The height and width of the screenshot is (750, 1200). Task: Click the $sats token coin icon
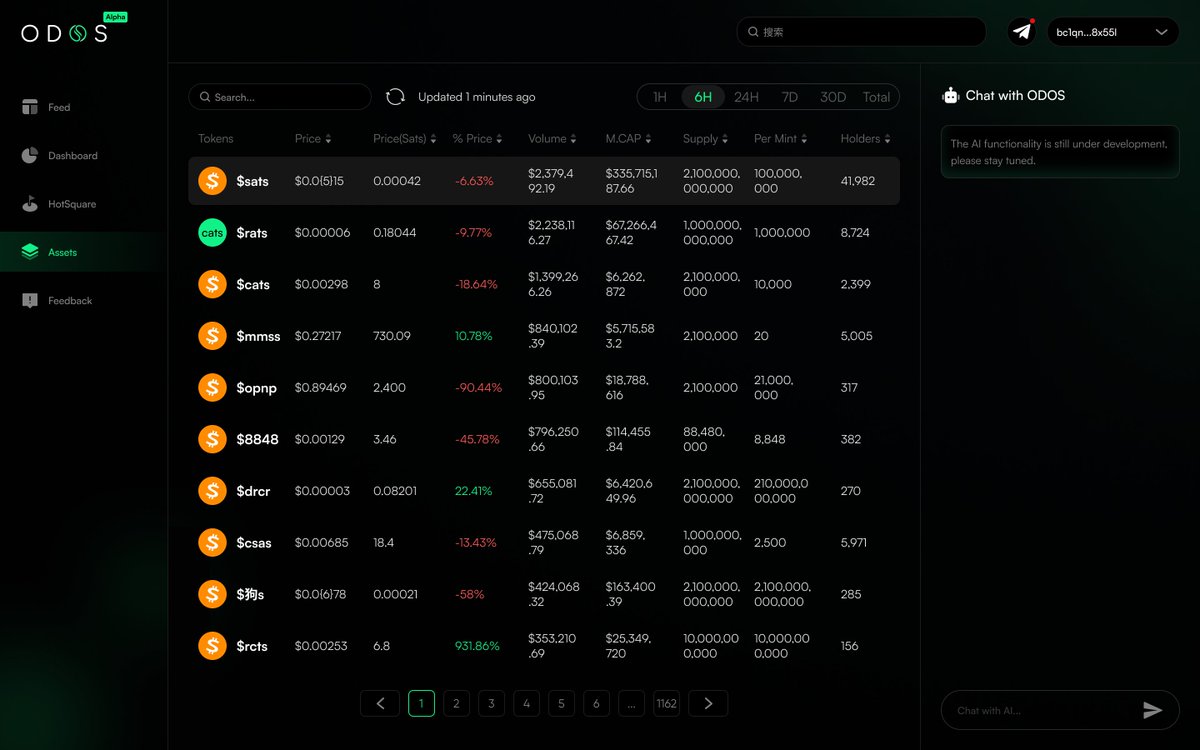click(212, 181)
